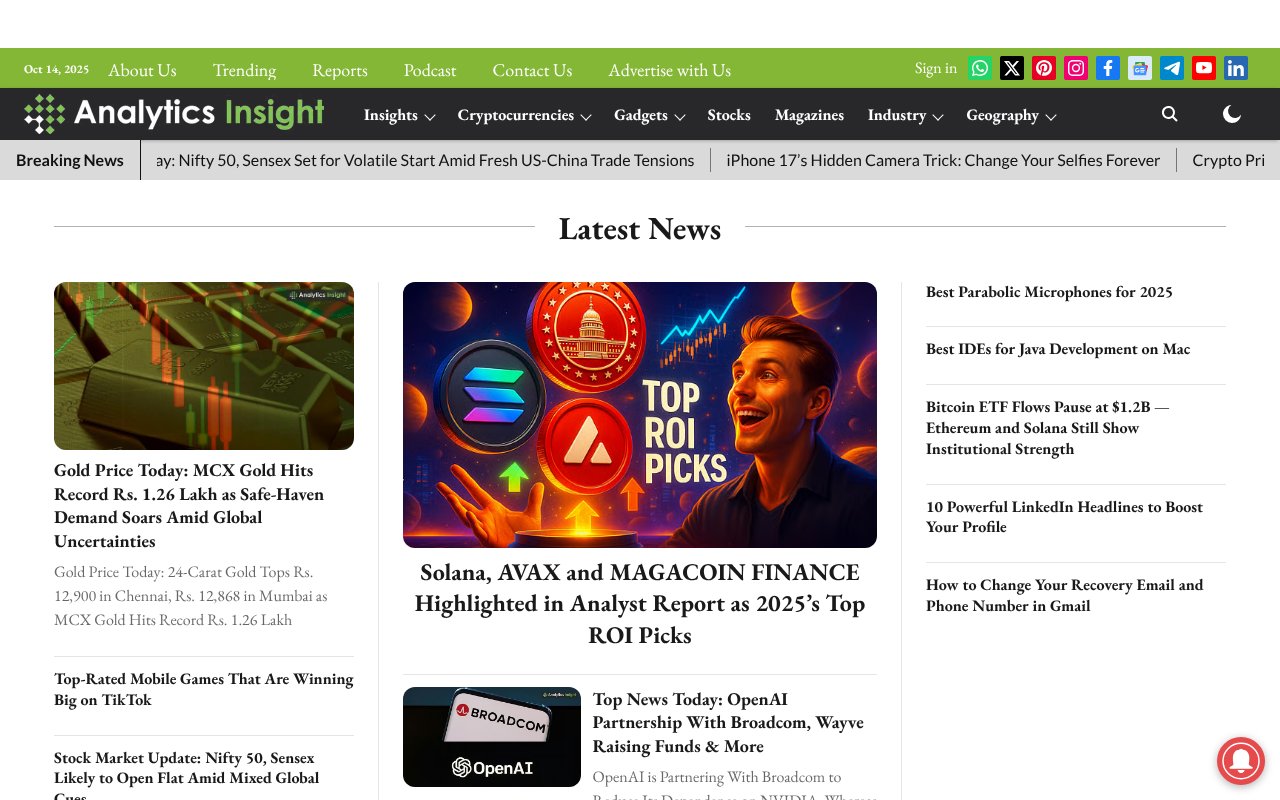Visit the Pinterest page icon
Screen dimensions: 1280x800
(1044, 68)
